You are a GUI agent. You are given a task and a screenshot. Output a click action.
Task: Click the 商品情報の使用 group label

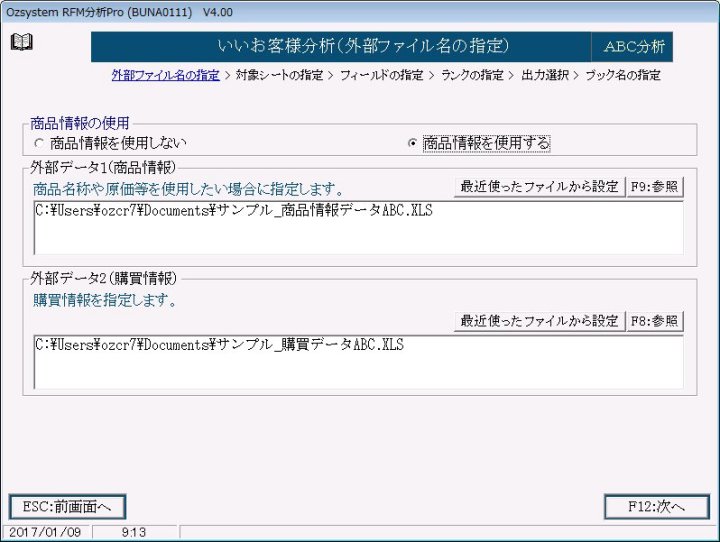click(80, 123)
